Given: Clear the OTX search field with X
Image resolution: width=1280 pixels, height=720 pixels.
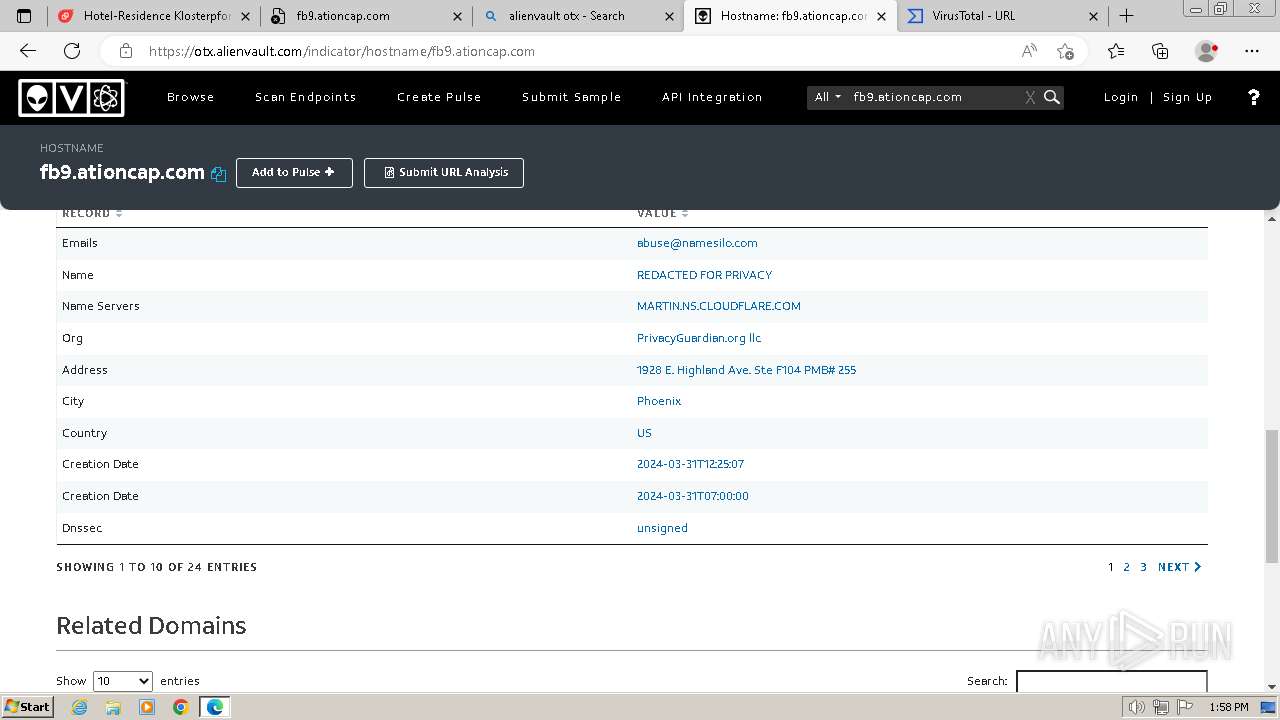Looking at the screenshot, I should click(1030, 97).
